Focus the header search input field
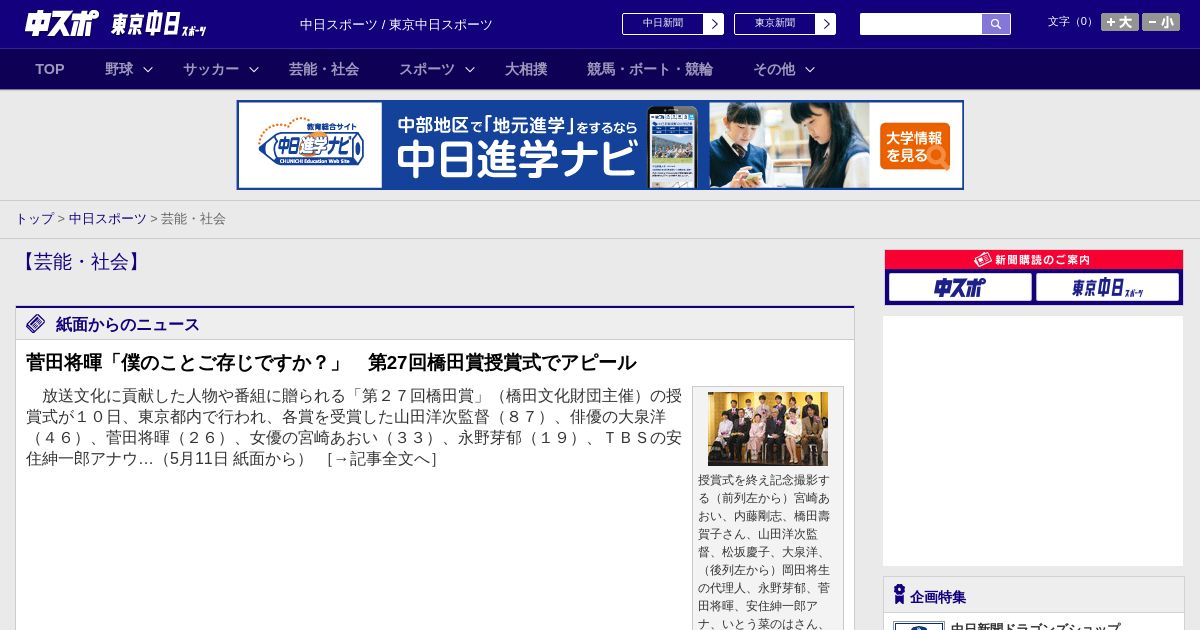This screenshot has height=630, width=1200. pyautogui.click(x=921, y=24)
